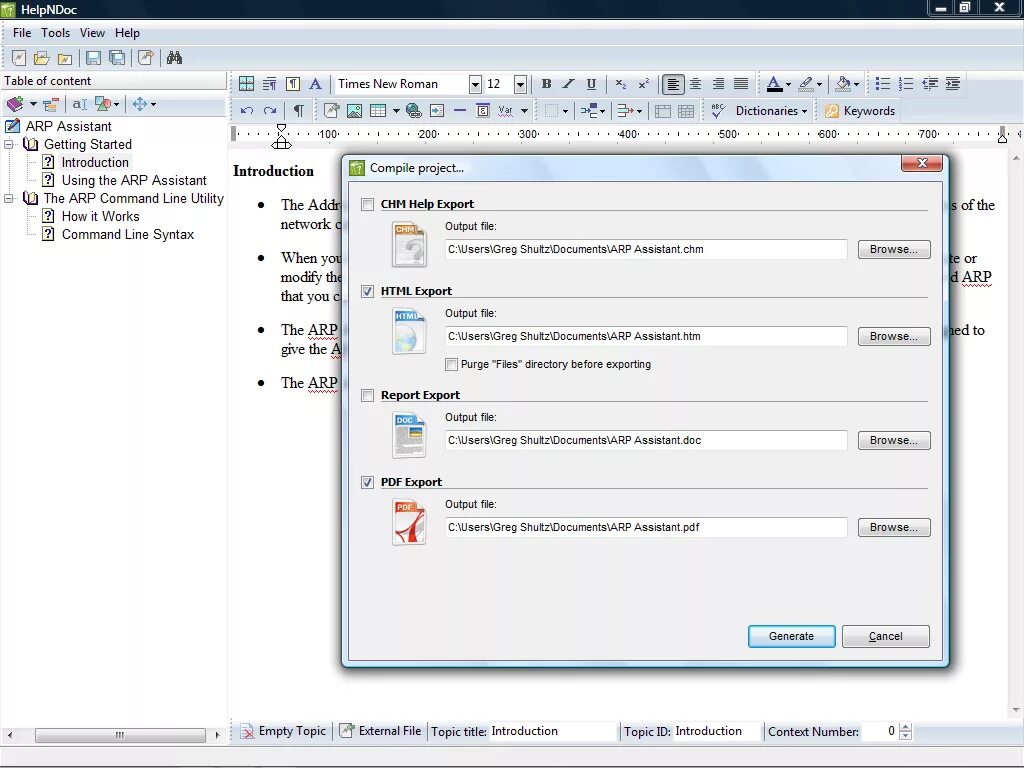Click the binoculars Find icon
Viewport: 1024px width, 768px height.
(x=174, y=57)
